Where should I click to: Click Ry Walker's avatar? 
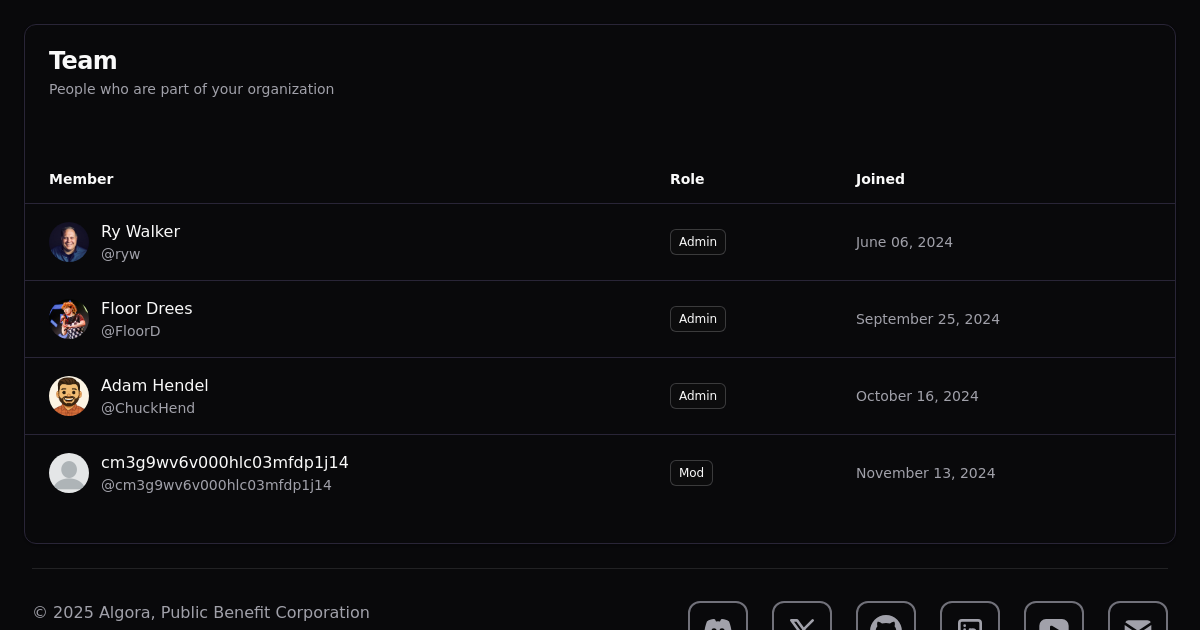point(69,242)
